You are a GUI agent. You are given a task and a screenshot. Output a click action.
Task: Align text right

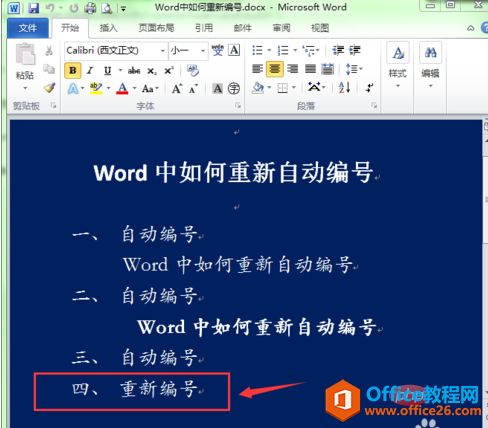point(293,69)
